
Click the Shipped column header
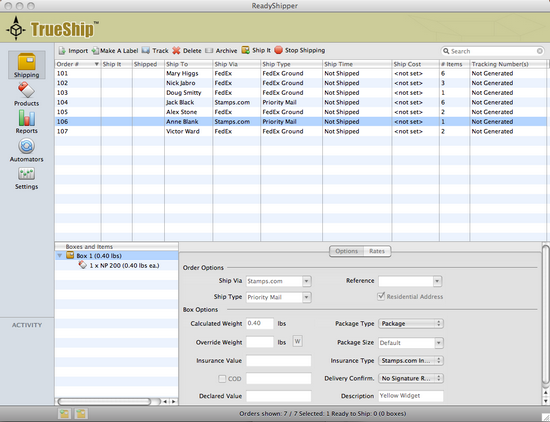pos(148,64)
